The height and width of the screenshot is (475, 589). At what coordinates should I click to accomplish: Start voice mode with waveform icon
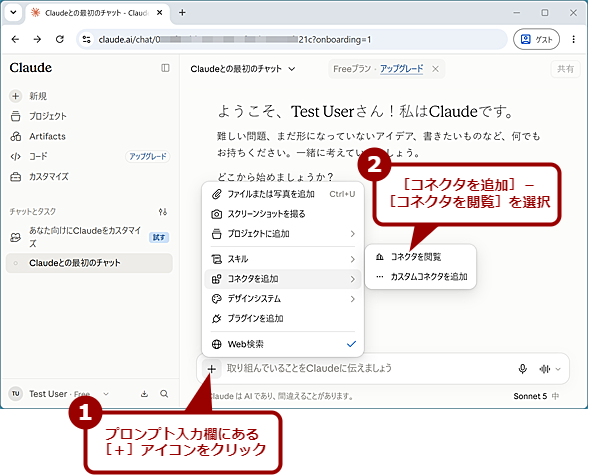[545, 369]
